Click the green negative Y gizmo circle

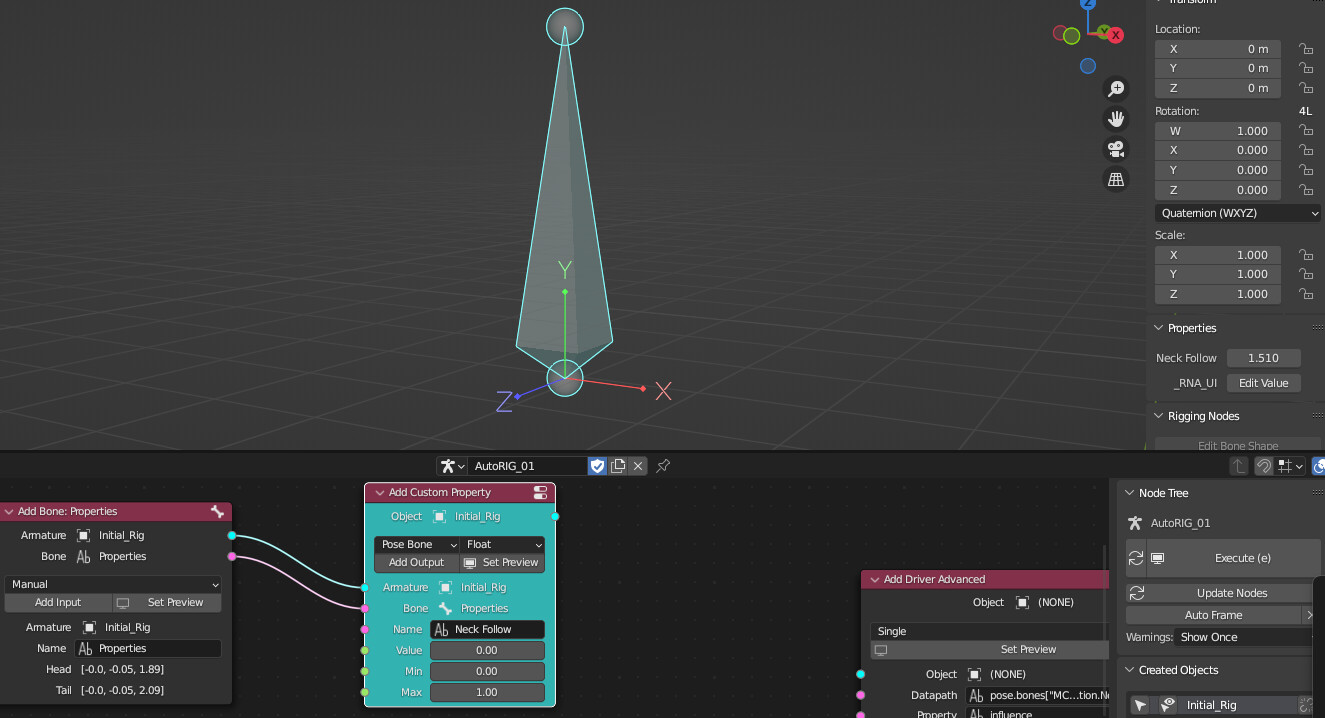[1071, 36]
